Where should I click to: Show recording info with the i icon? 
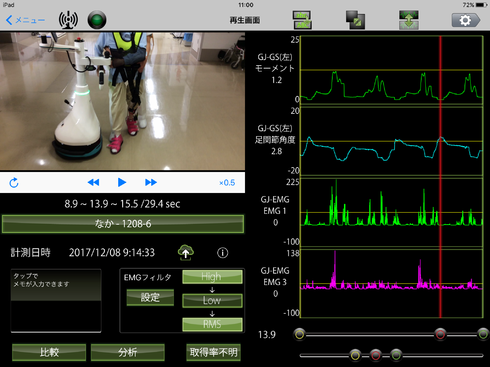pos(223,253)
